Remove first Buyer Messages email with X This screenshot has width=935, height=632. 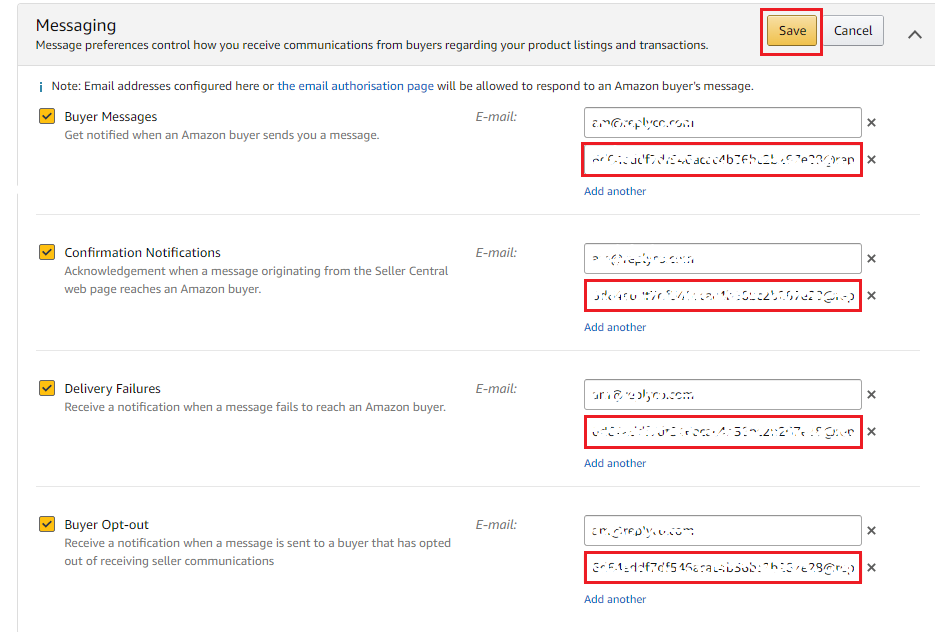(x=871, y=123)
